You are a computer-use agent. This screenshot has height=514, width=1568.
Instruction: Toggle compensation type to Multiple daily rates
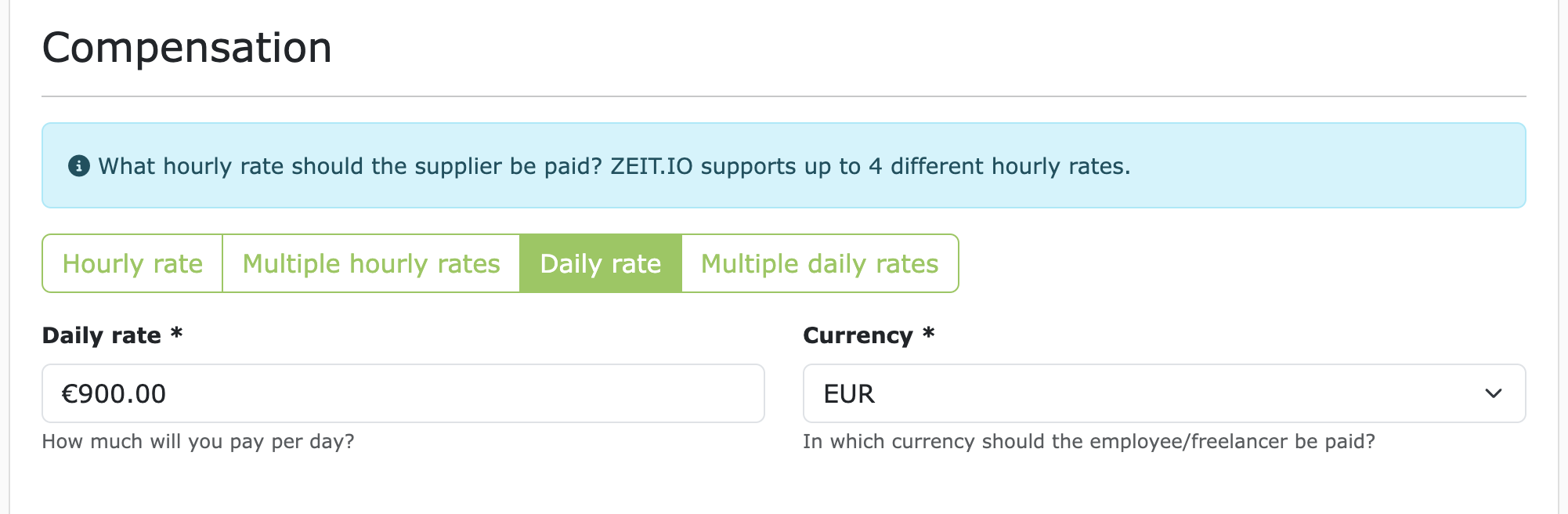pos(819,263)
